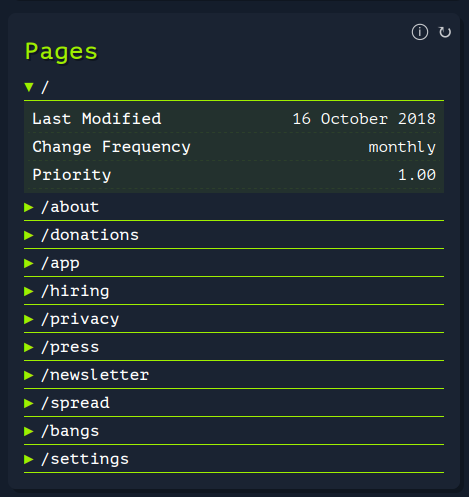Select the /bangs page entry
The width and height of the screenshot is (469, 497).
[234, 431]
